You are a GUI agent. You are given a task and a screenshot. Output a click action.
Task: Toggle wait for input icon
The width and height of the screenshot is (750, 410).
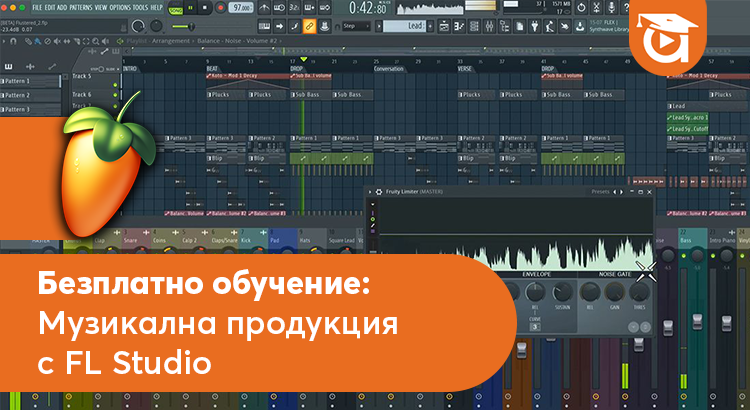click(279, 8)
